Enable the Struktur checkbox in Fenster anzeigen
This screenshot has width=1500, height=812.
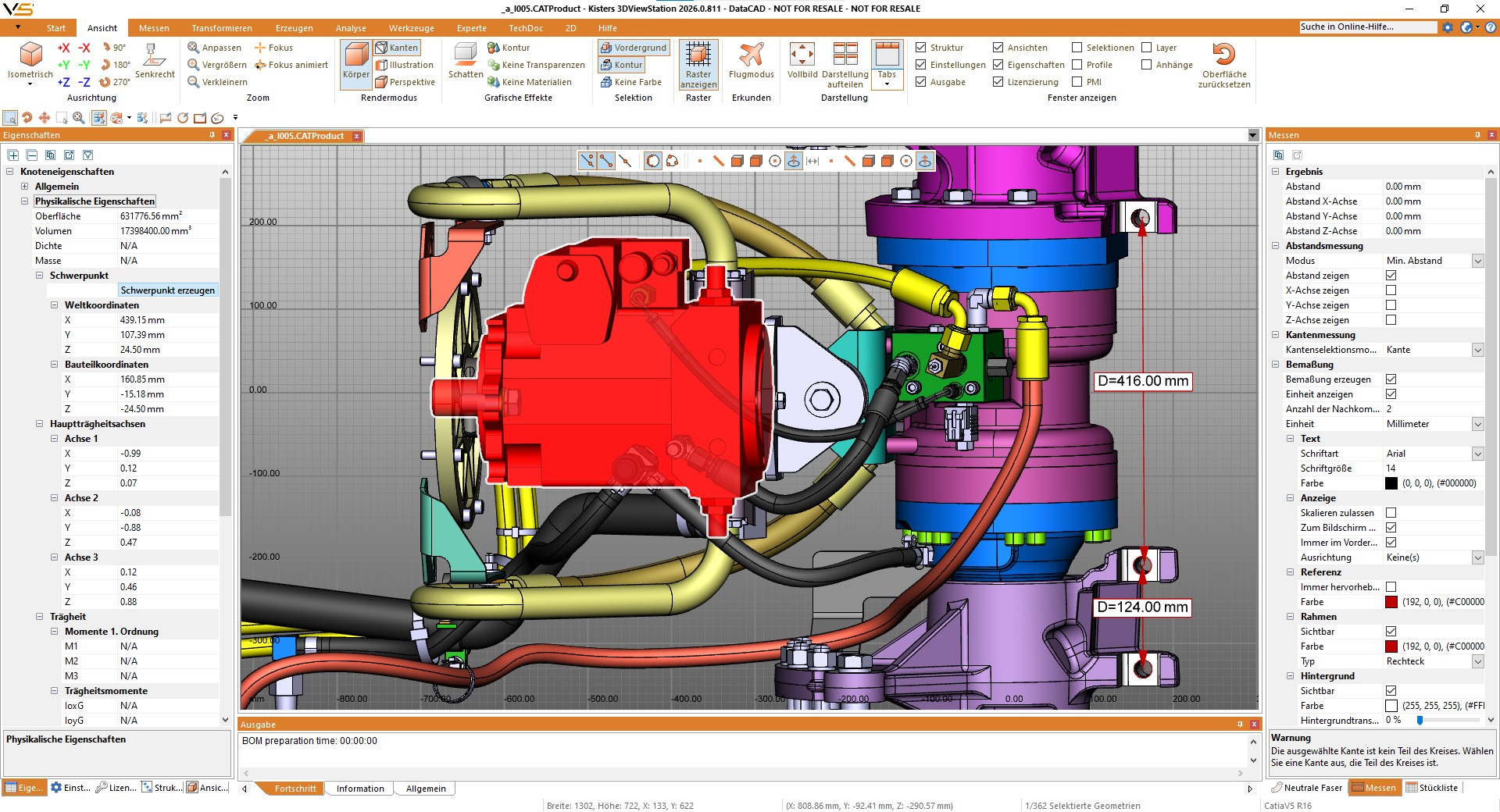click(x=922, y=47)
